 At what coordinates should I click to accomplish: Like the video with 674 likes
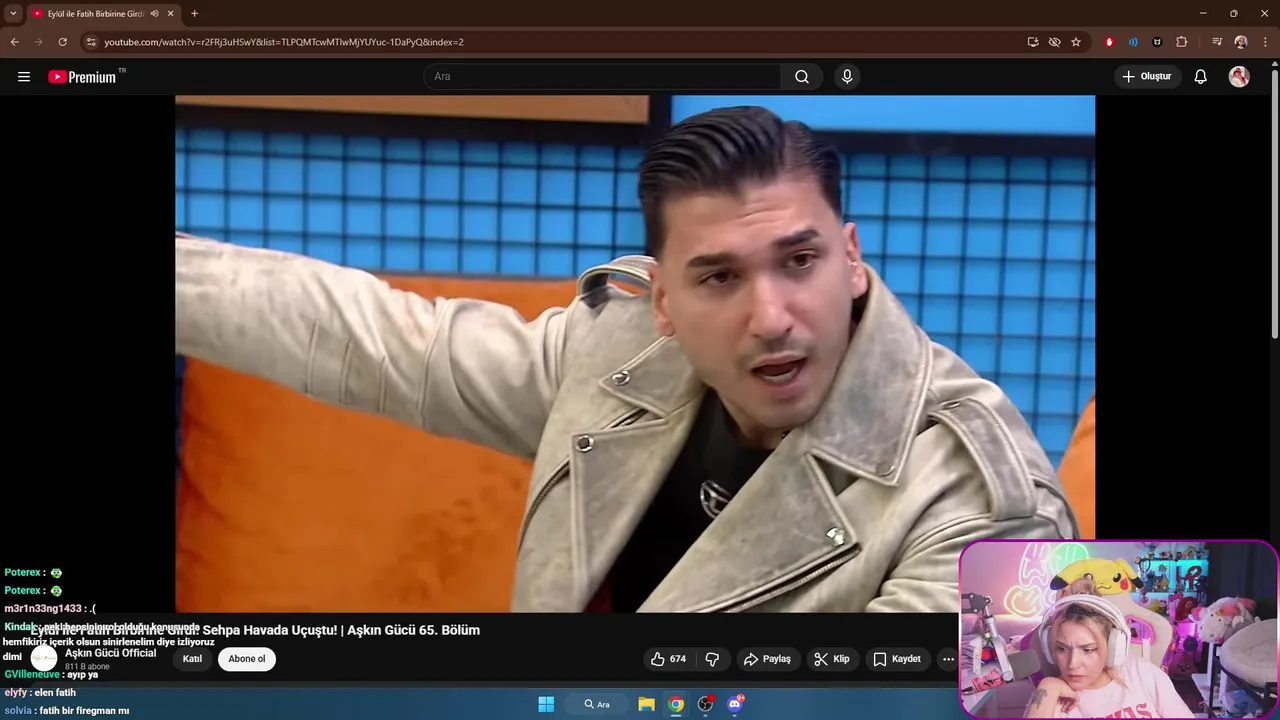tap(668, 659)
